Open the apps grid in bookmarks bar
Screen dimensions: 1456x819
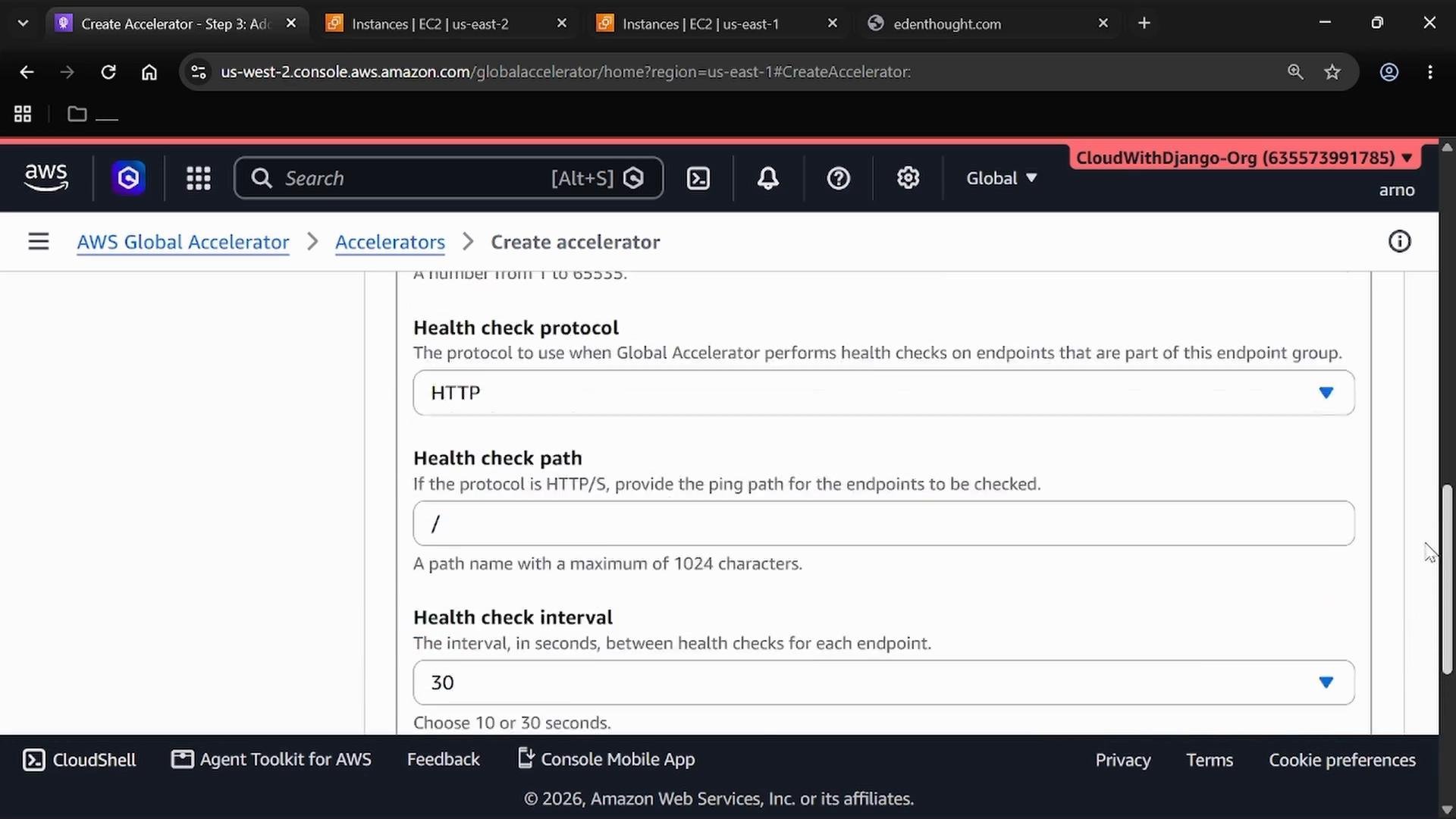point(23,114)
